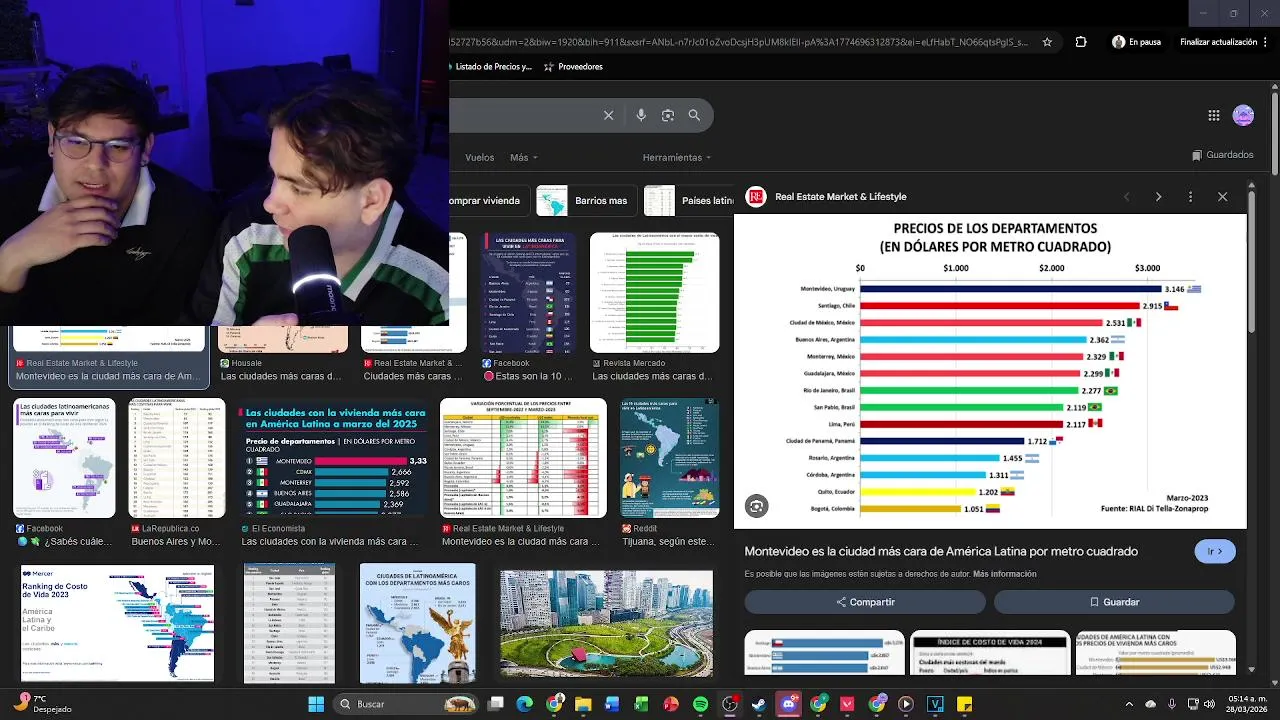The height and width of the screenshot is (720, 1280).
Task: Click the 'Buenos Aires y Mo...' result caption
Action: 175,542
